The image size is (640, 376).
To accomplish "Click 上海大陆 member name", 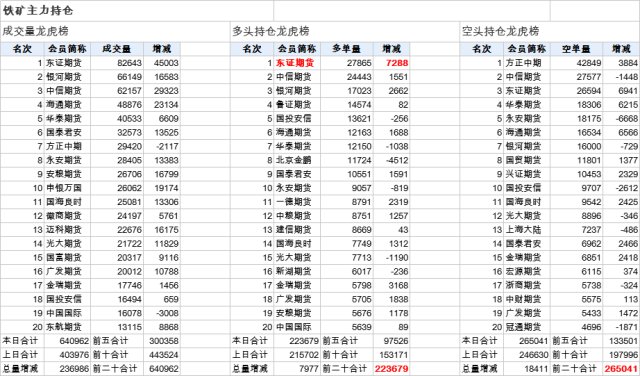I will pos(523,229).
